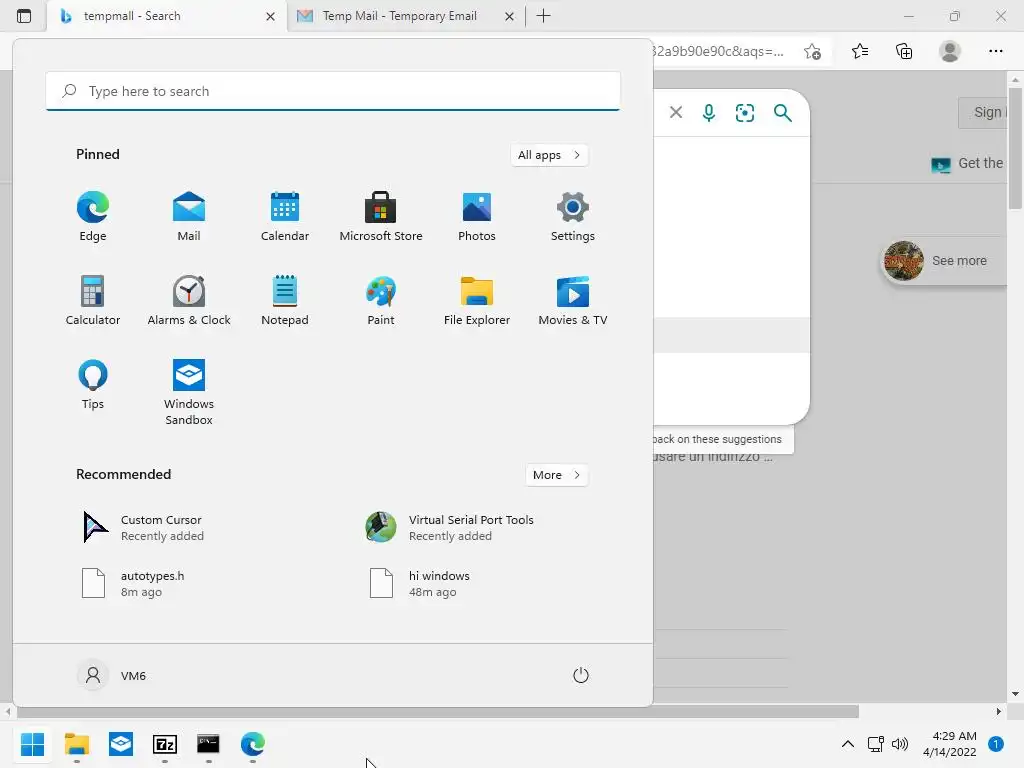Open the notification center badge
This screenshot has height=768, width=1024.
click(x=996, y=744)
